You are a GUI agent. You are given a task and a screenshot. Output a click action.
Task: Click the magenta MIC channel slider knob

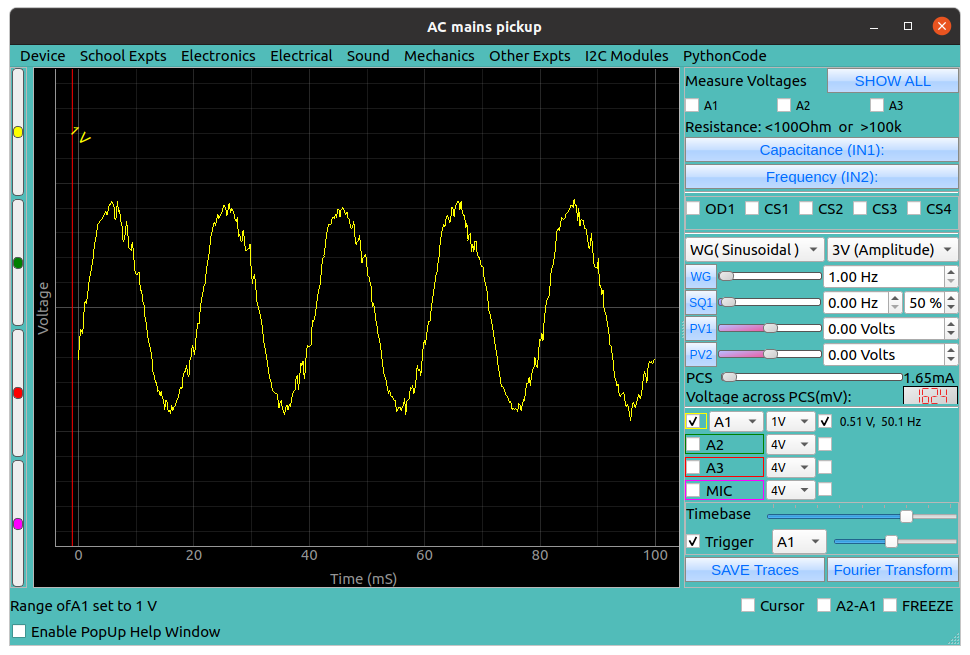pos(18,524)
